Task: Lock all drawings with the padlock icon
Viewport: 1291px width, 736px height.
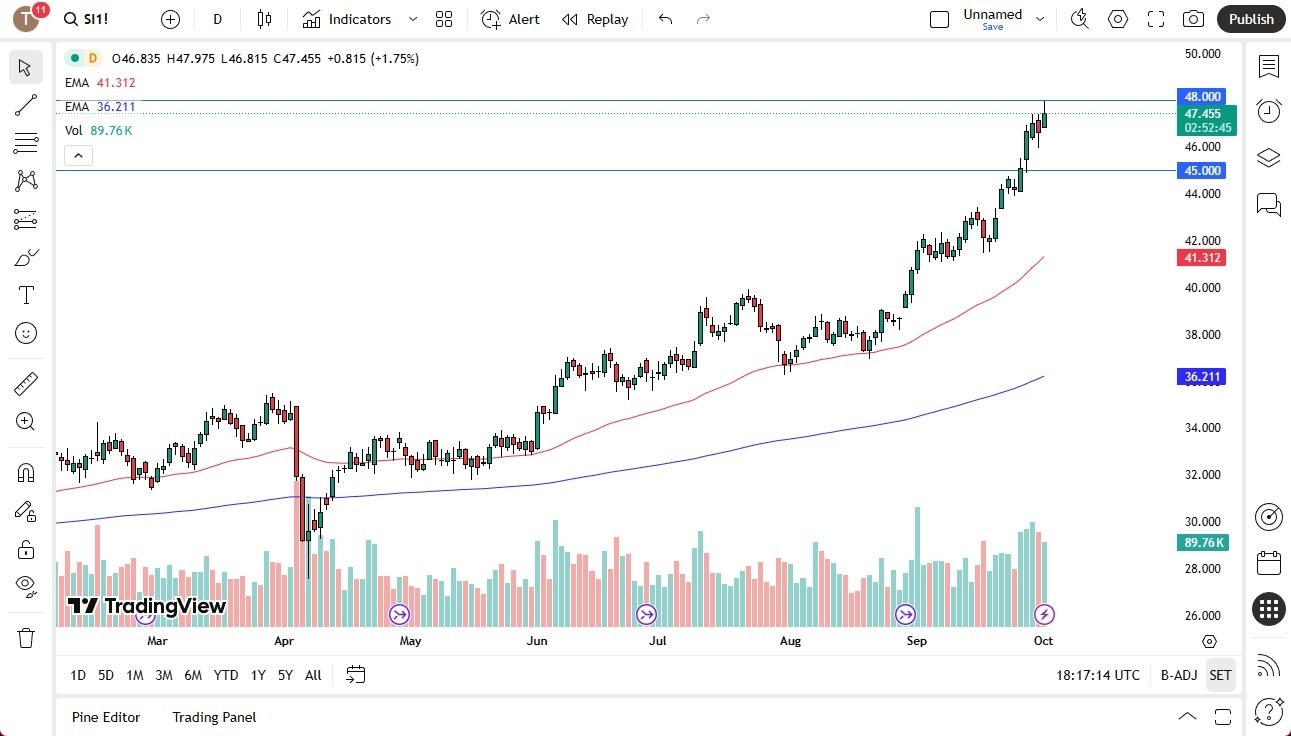Action: 26,549
